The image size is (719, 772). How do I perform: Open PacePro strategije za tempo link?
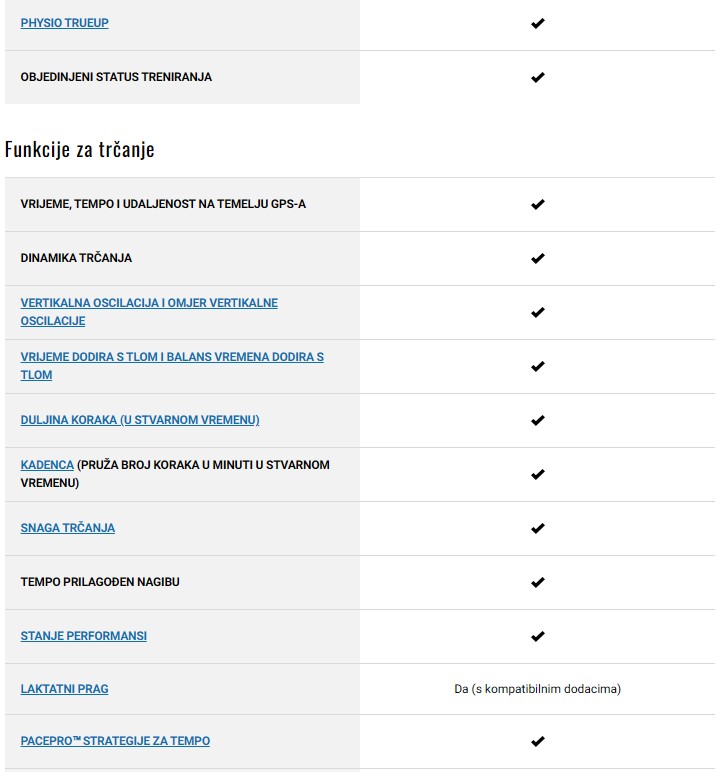click(115, 741)
